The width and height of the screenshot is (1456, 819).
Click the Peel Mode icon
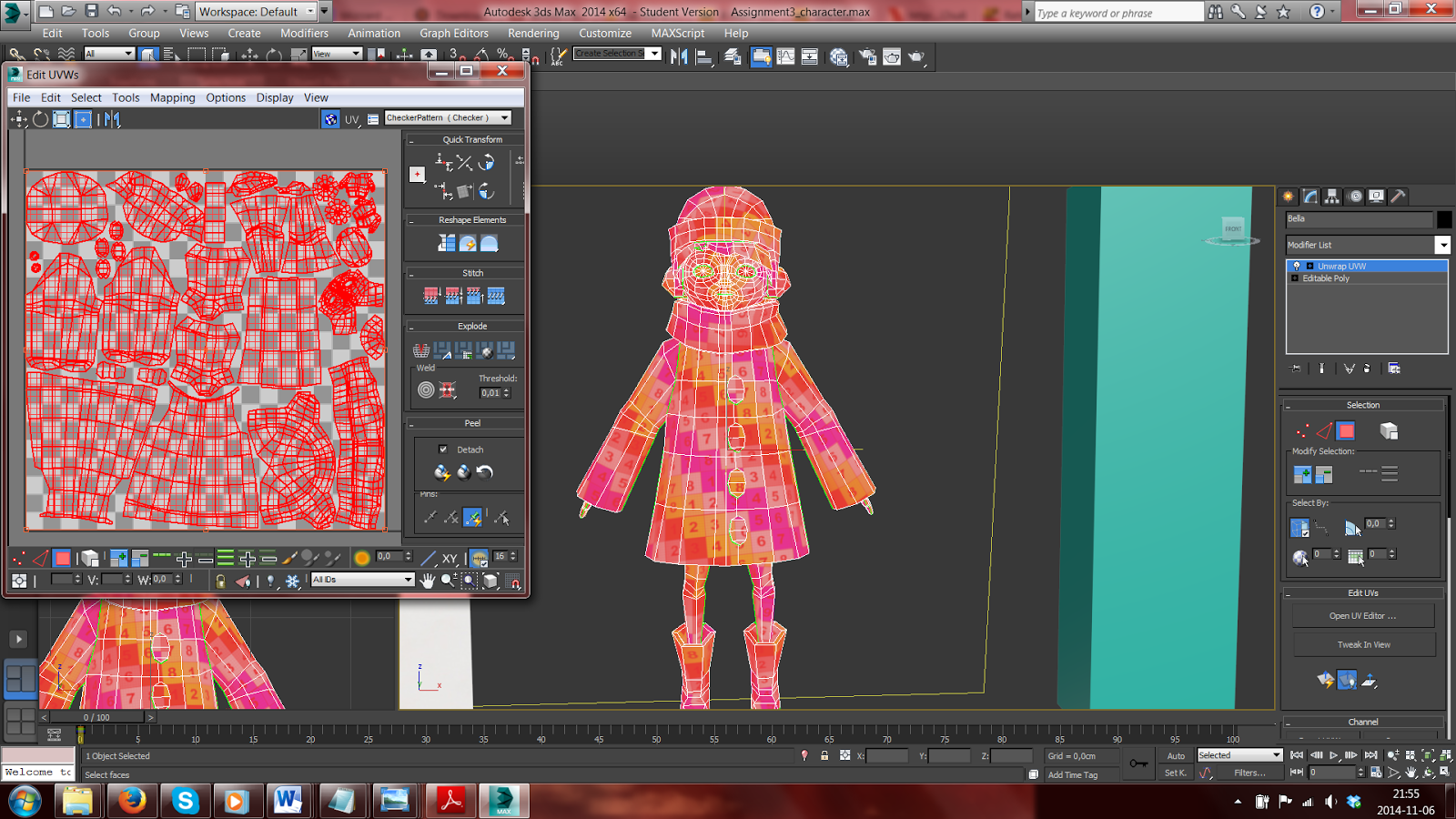(463, 471)
